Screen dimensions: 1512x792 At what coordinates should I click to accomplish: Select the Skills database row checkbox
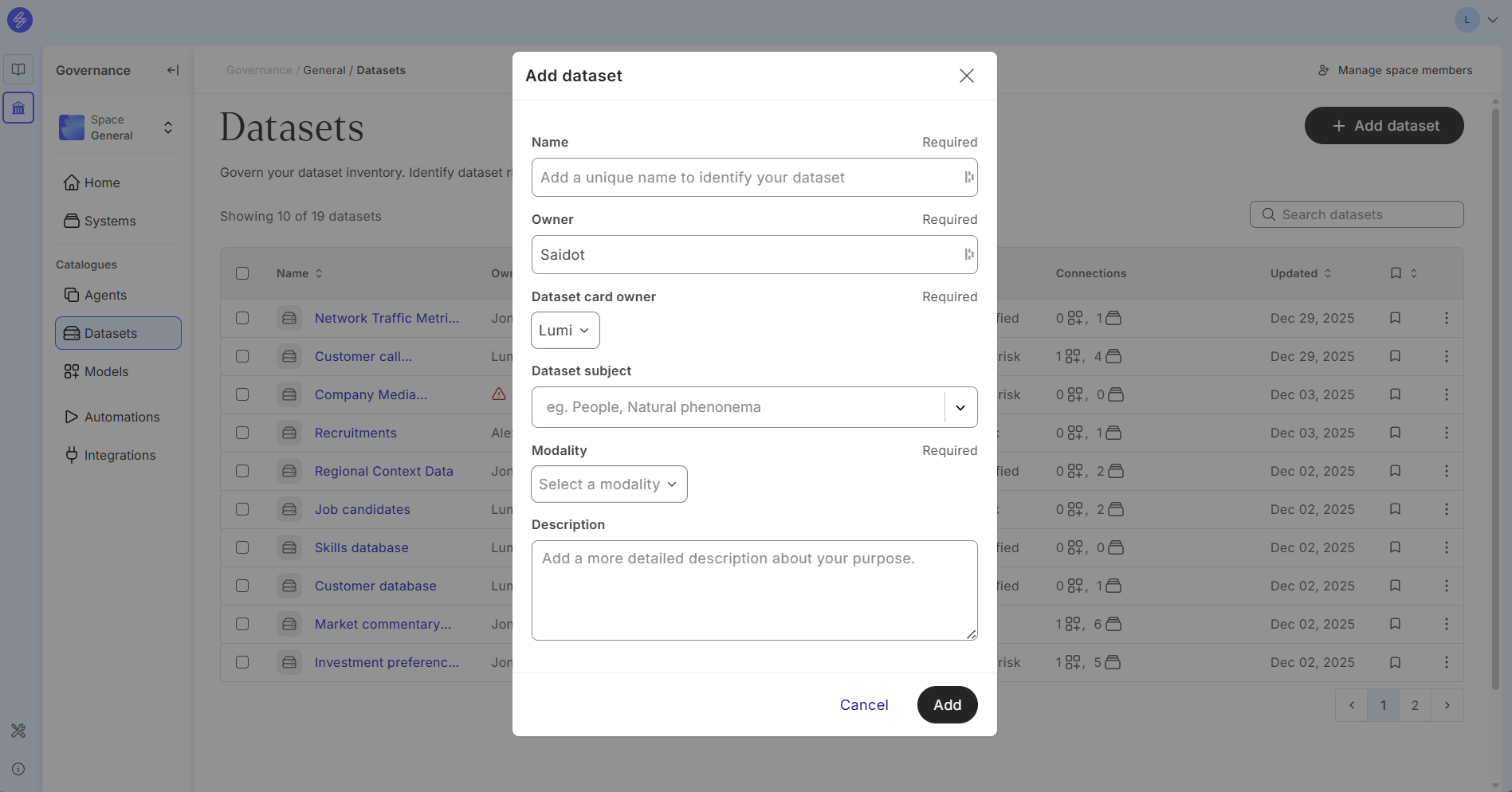point(242,547)
